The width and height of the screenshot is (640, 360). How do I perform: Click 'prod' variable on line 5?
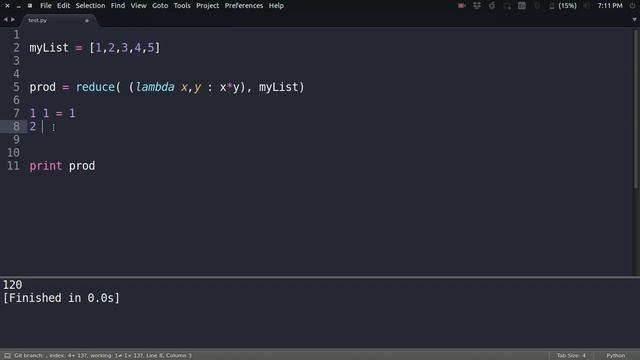pos(42,87)
